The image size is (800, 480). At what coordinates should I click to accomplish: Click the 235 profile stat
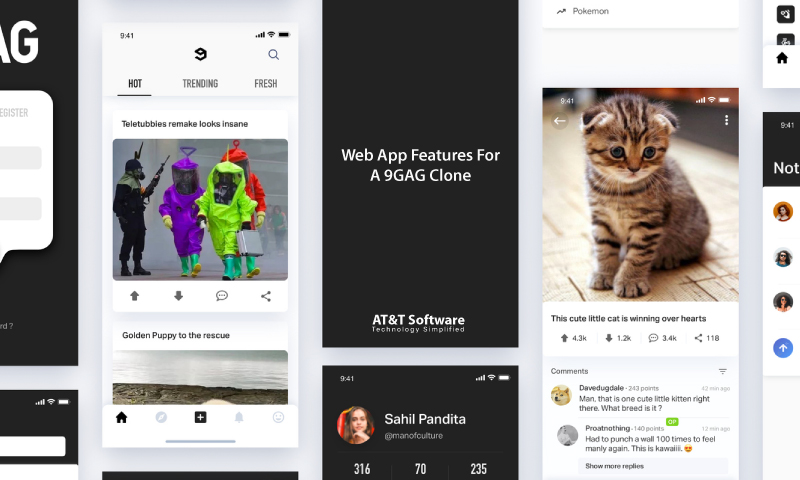(479, 469)
